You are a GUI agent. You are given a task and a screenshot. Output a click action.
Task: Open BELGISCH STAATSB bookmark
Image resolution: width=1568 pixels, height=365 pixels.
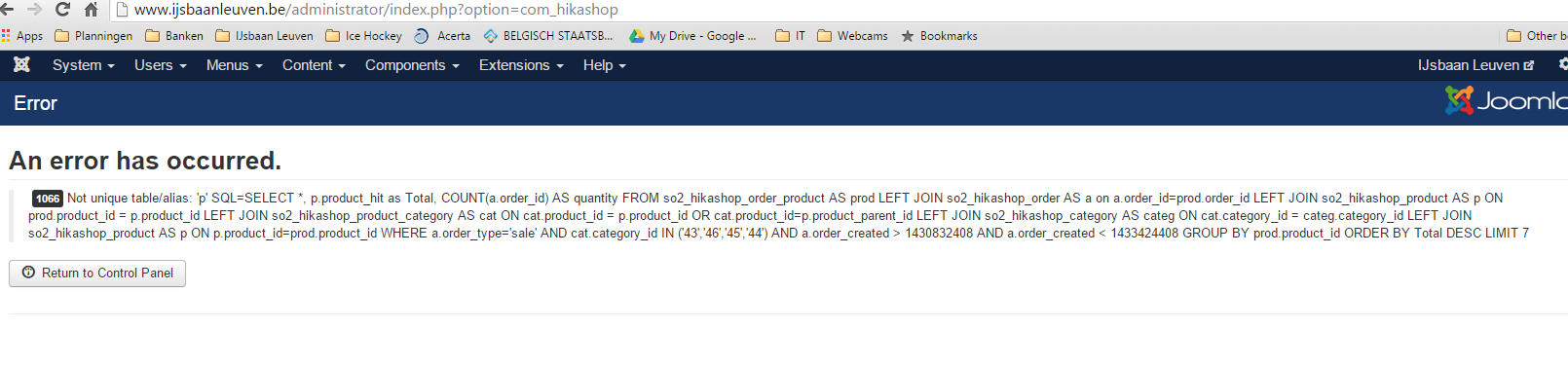click(548, 36)
